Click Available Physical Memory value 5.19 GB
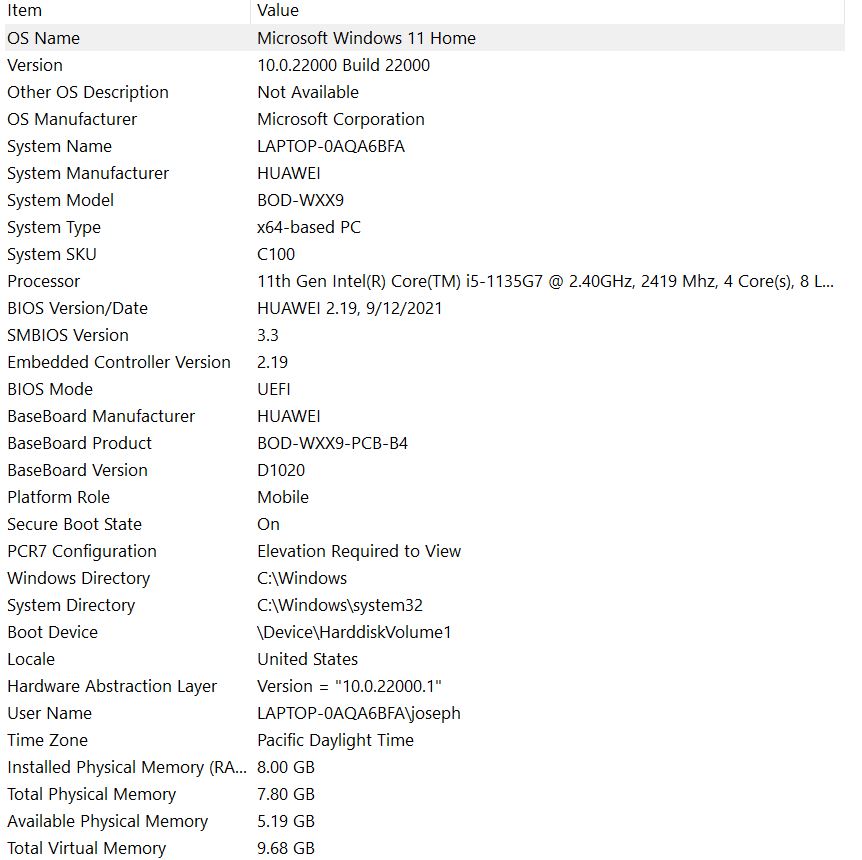 coord(286,820)
